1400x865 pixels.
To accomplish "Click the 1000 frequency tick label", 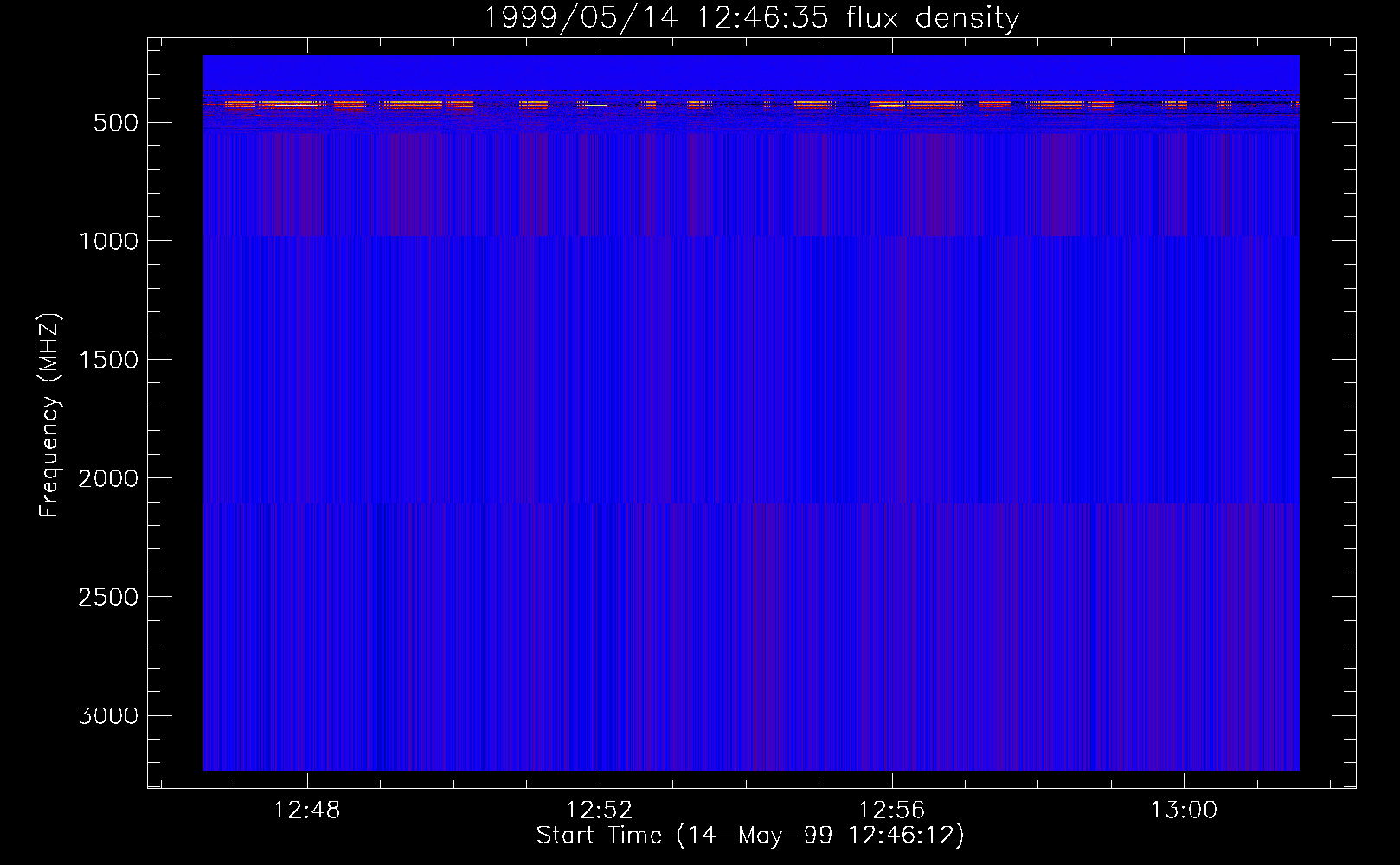I will coord(108,241).
